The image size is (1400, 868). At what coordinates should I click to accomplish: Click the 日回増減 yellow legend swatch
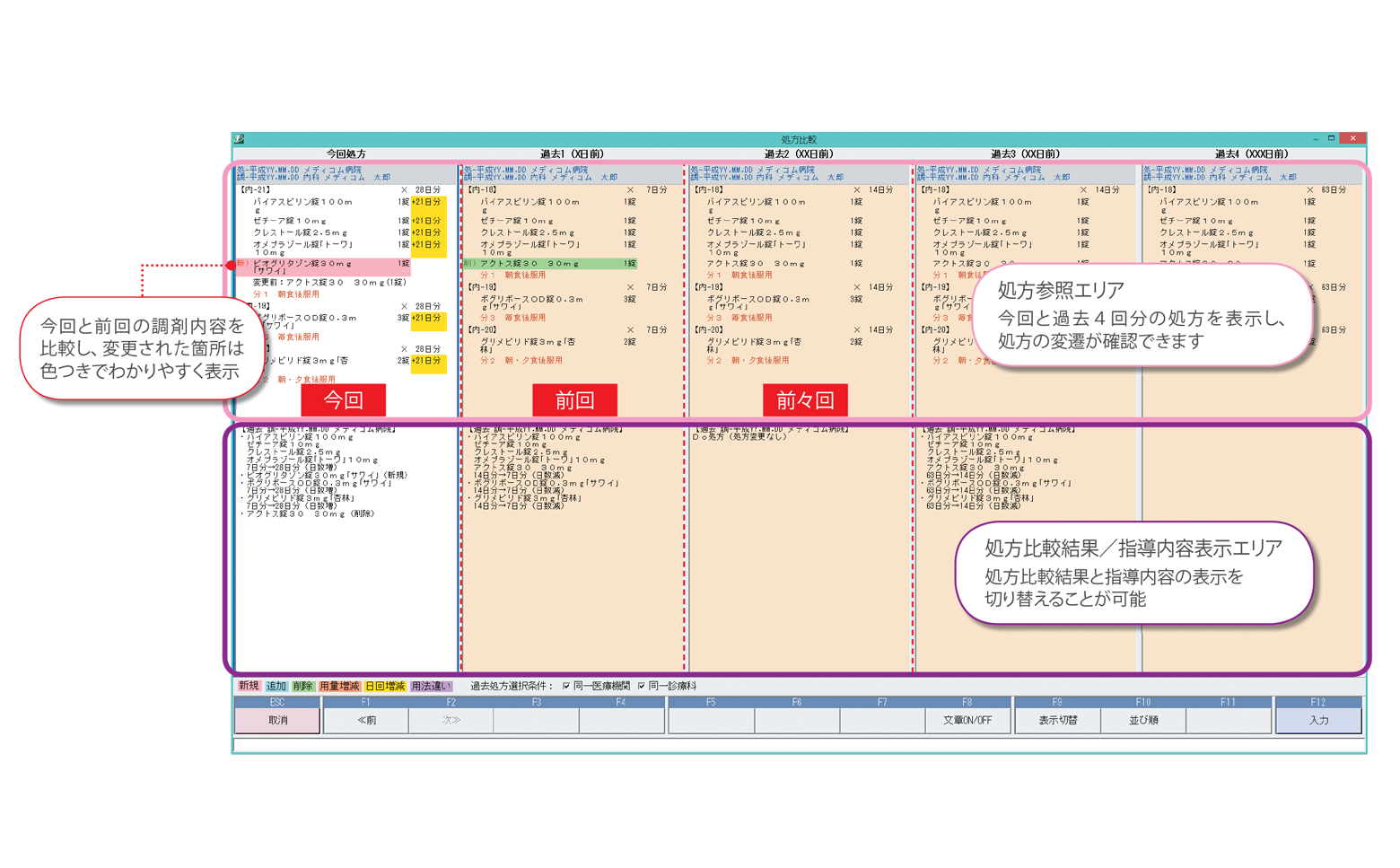pyautogui.click(x=385, y=687)
